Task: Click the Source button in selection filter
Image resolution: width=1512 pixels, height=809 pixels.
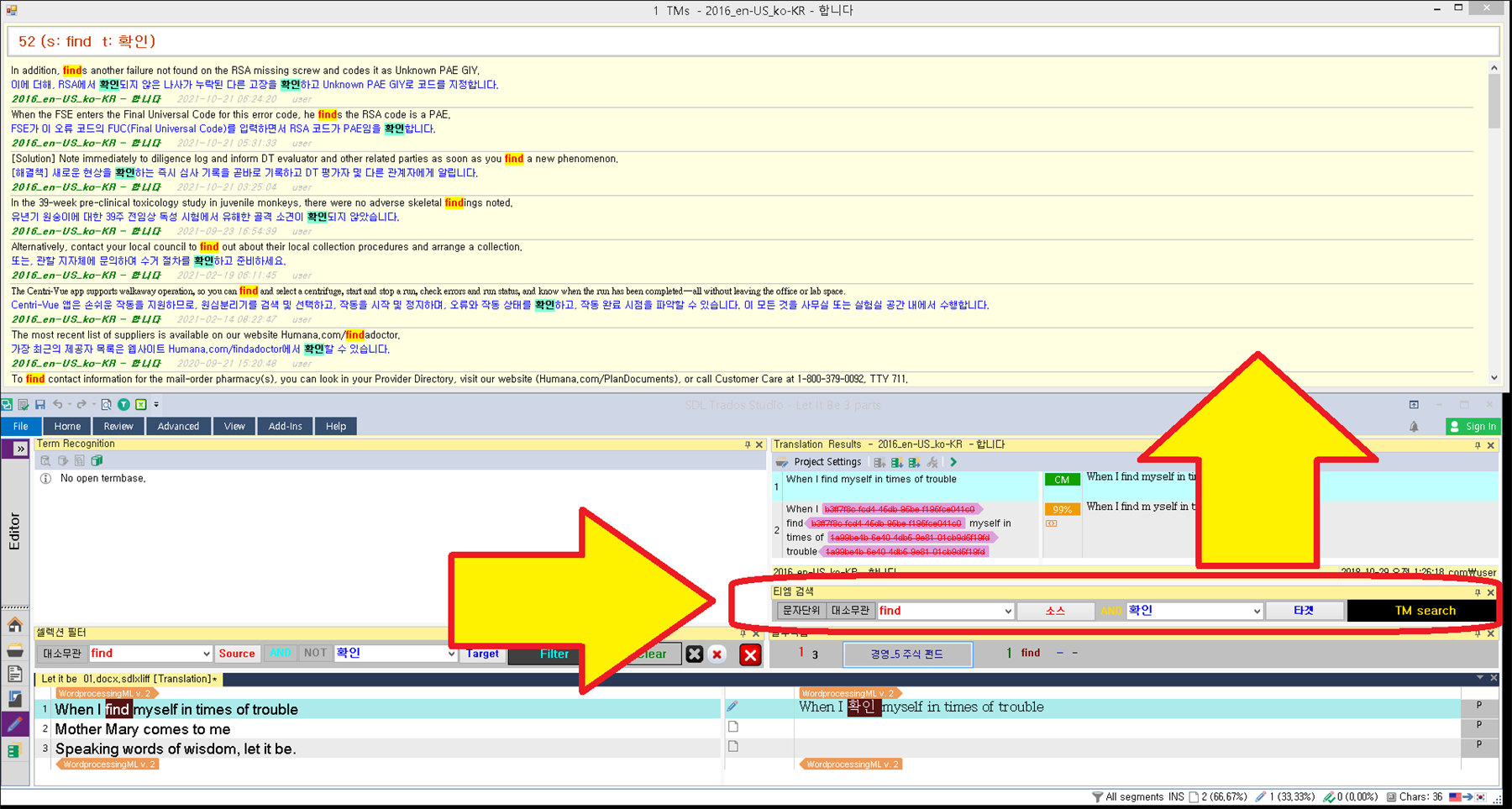Action: tap(237, 654)
